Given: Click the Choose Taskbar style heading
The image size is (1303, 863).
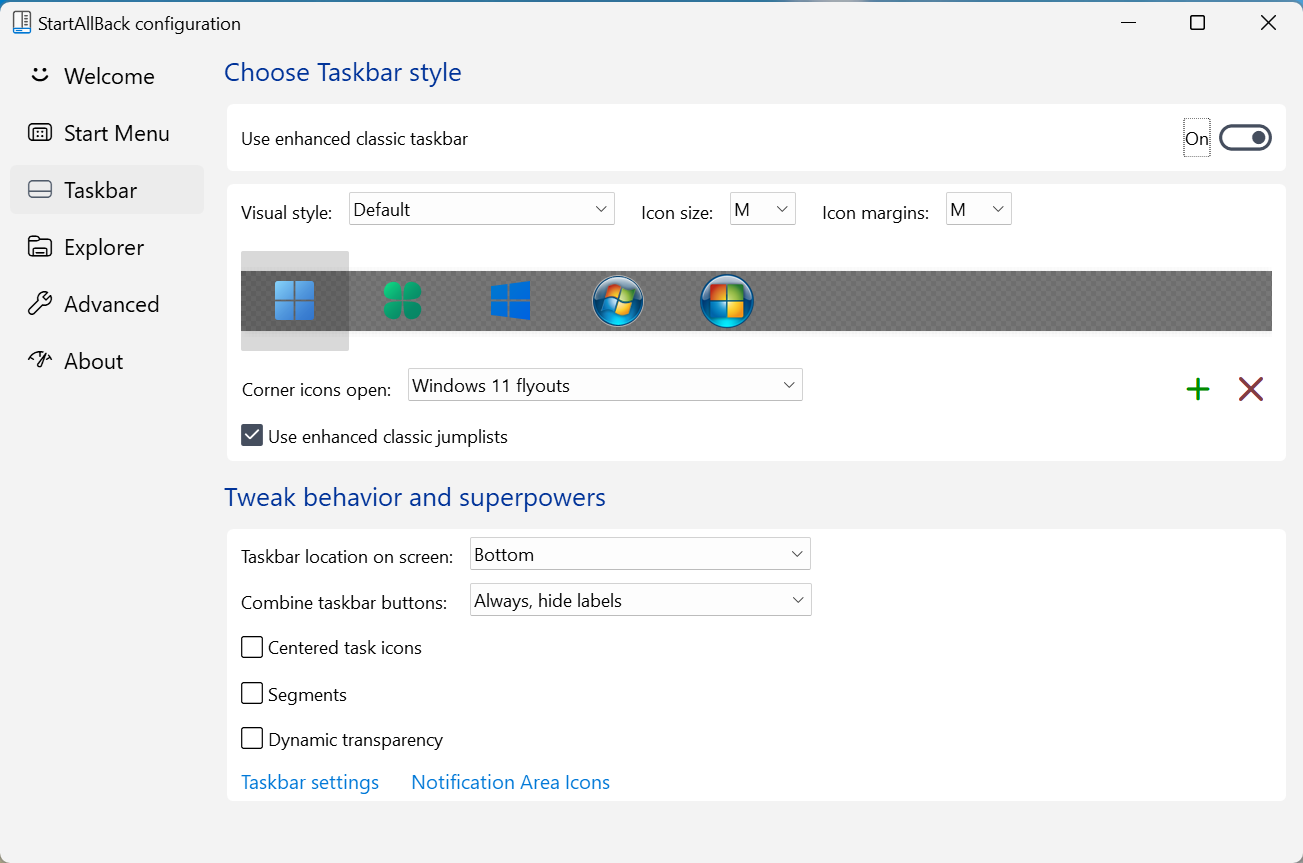Looking at the screenshot, I should tap(343, 73).
